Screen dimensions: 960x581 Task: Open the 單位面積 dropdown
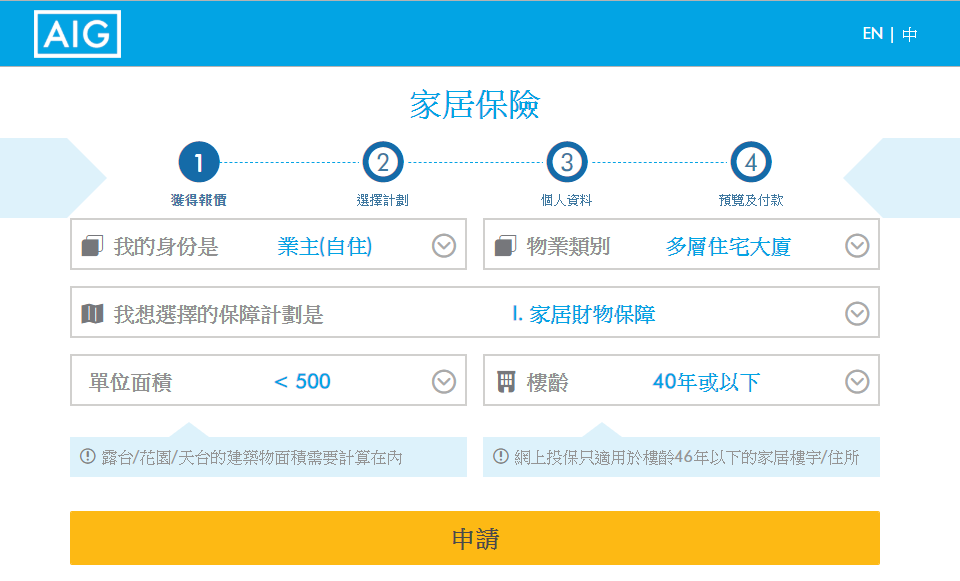click(x=443, y=380)
